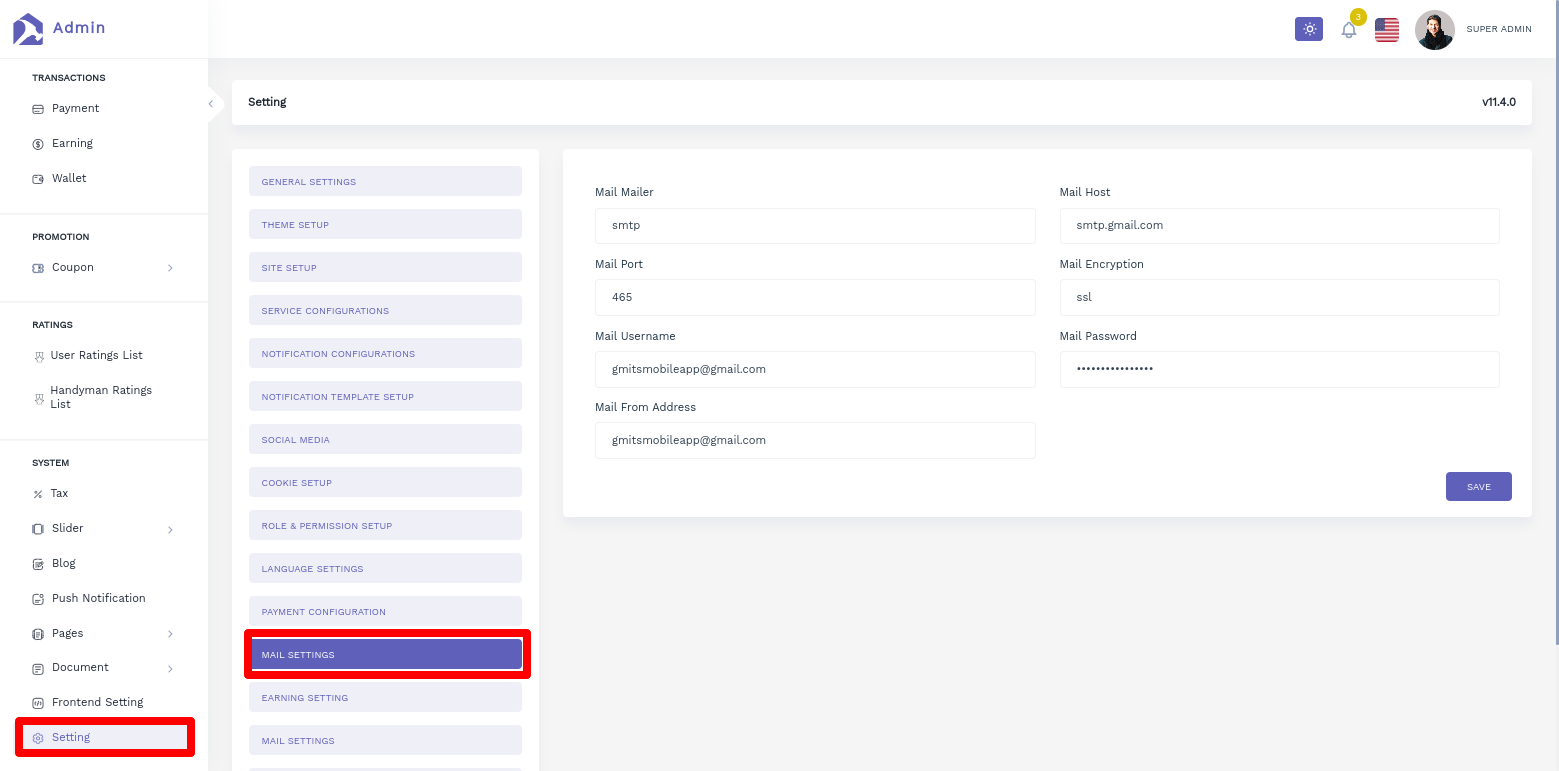This screenshot has width=1559, height=771.
Task: Open the US flag language selector
Action: point(1387,30)
